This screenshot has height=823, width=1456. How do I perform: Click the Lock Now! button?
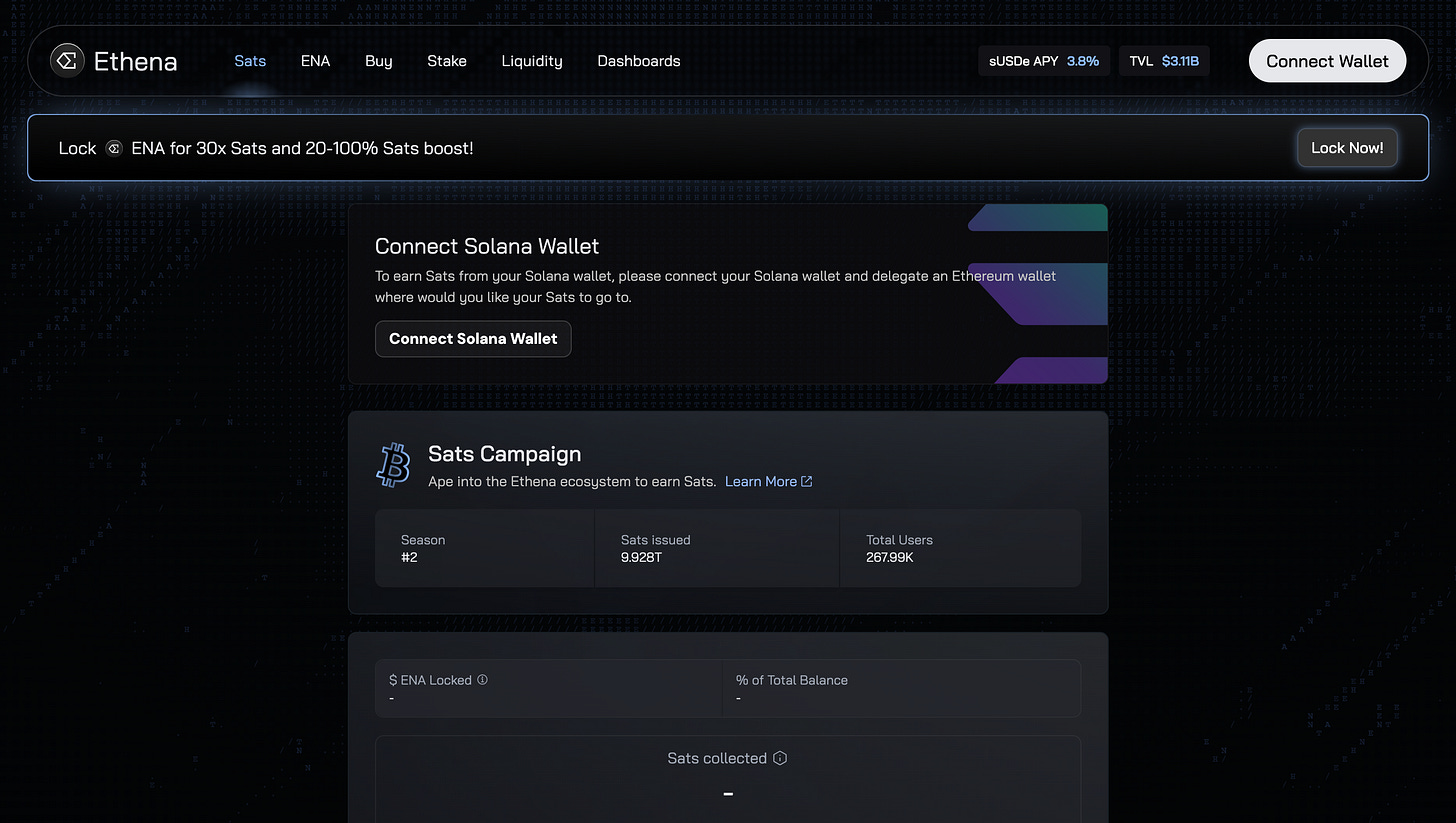pos(1347,148)
